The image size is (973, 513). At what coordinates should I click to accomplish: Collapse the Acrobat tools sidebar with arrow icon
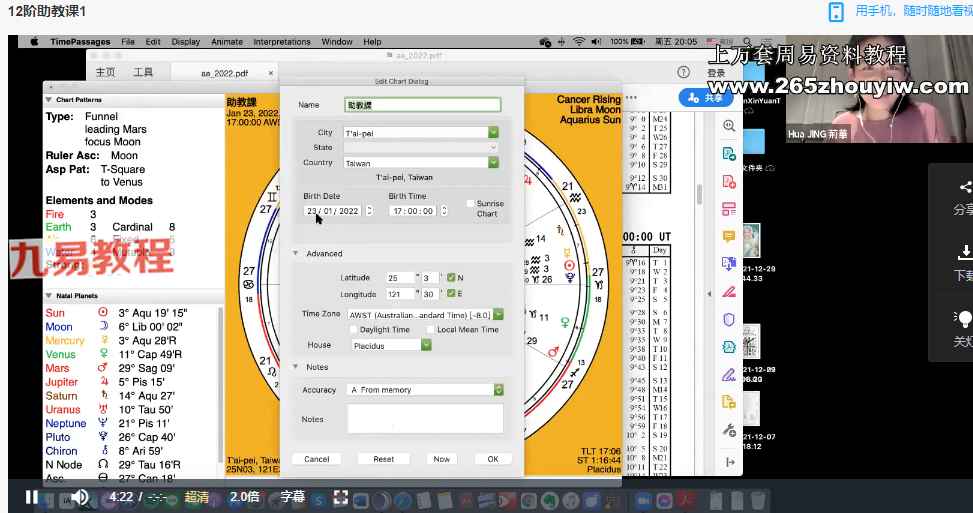coord(730,462)
